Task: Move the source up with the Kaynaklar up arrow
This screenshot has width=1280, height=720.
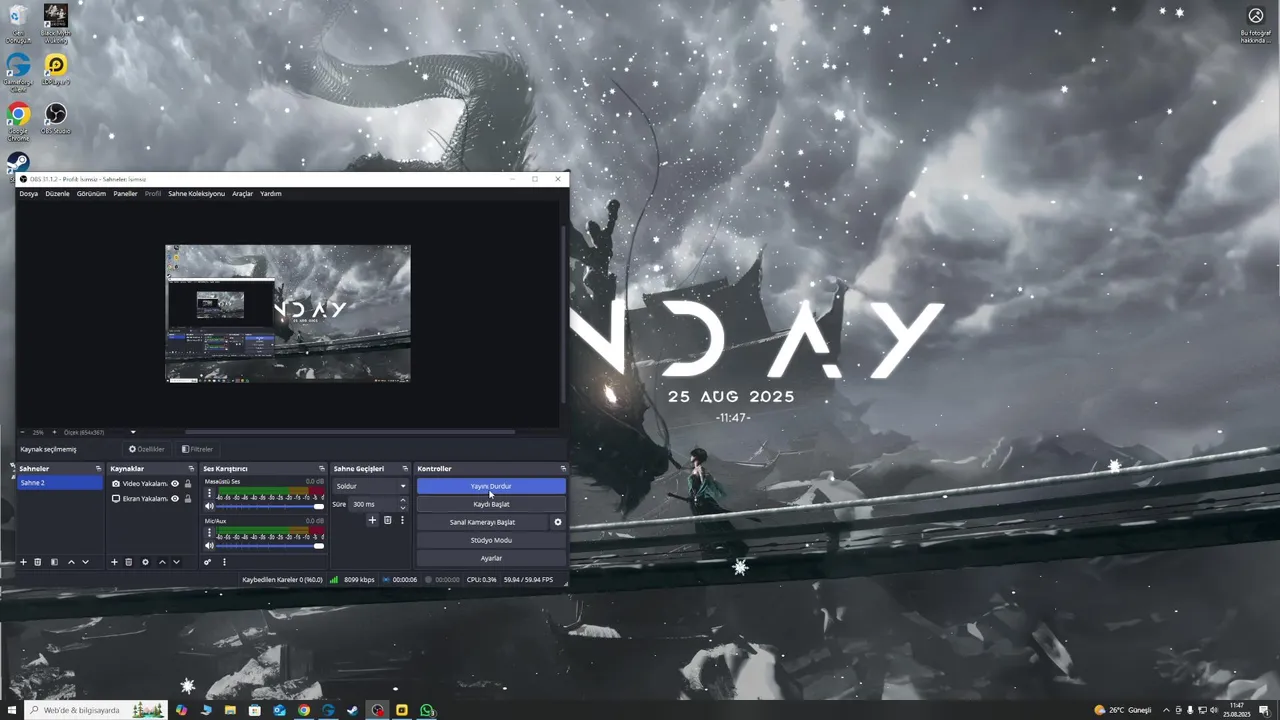Action: 162,562
